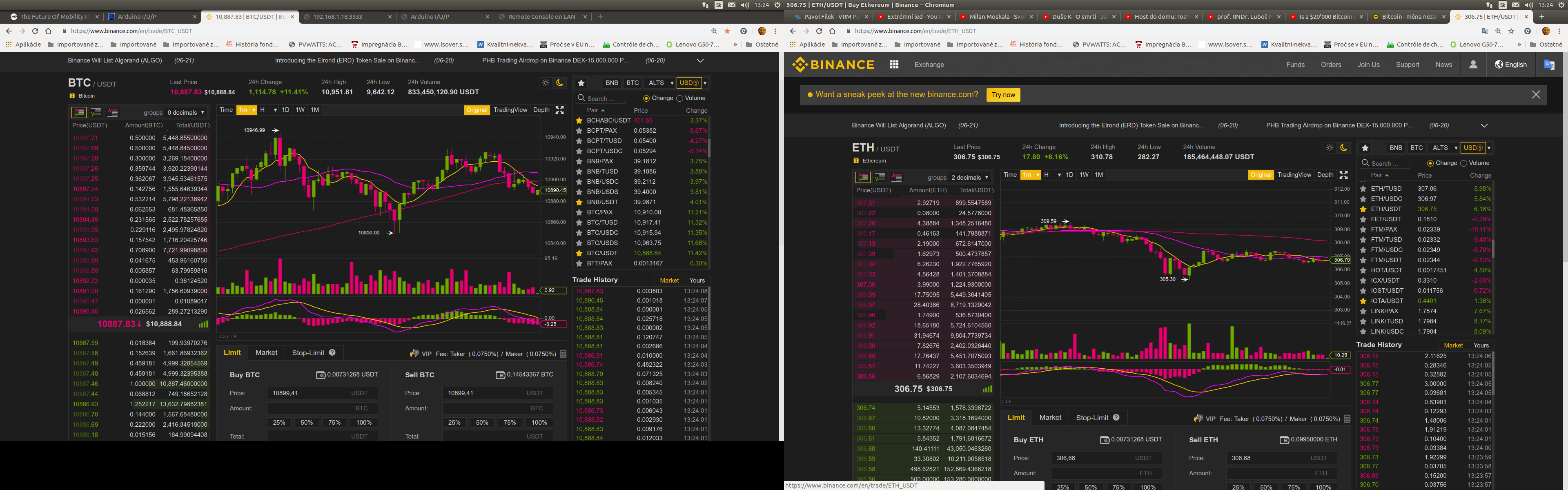The height and width of the screenshot is (490, 1568).
Task: Select Volume radio button in ETH market list
Action: (1464, 163)
